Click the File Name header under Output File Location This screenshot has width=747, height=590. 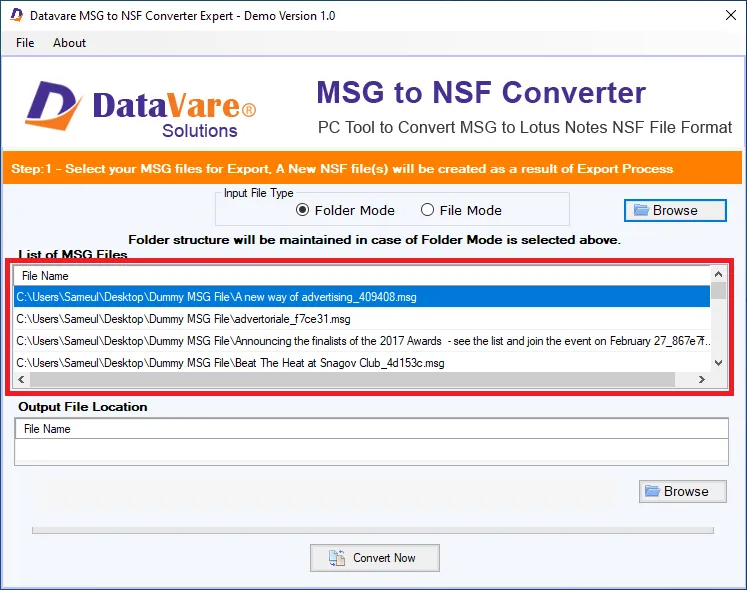coord(371,429)
